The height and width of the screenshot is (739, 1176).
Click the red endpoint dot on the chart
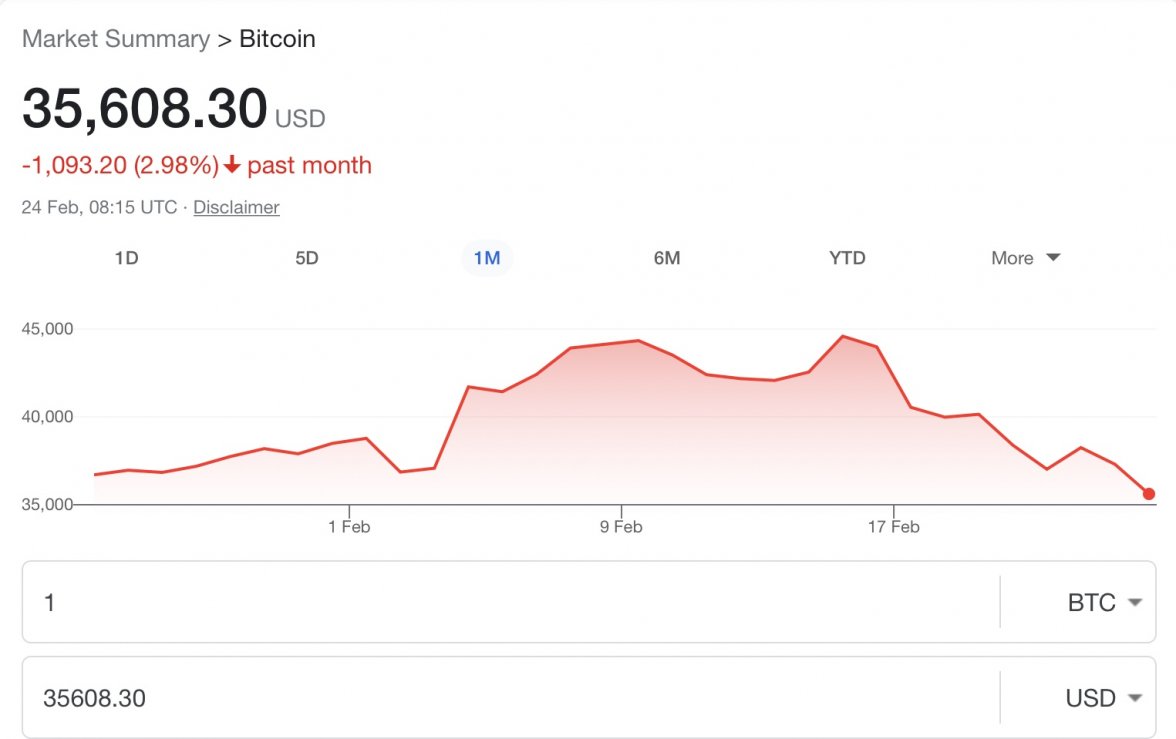point(1149,494)
